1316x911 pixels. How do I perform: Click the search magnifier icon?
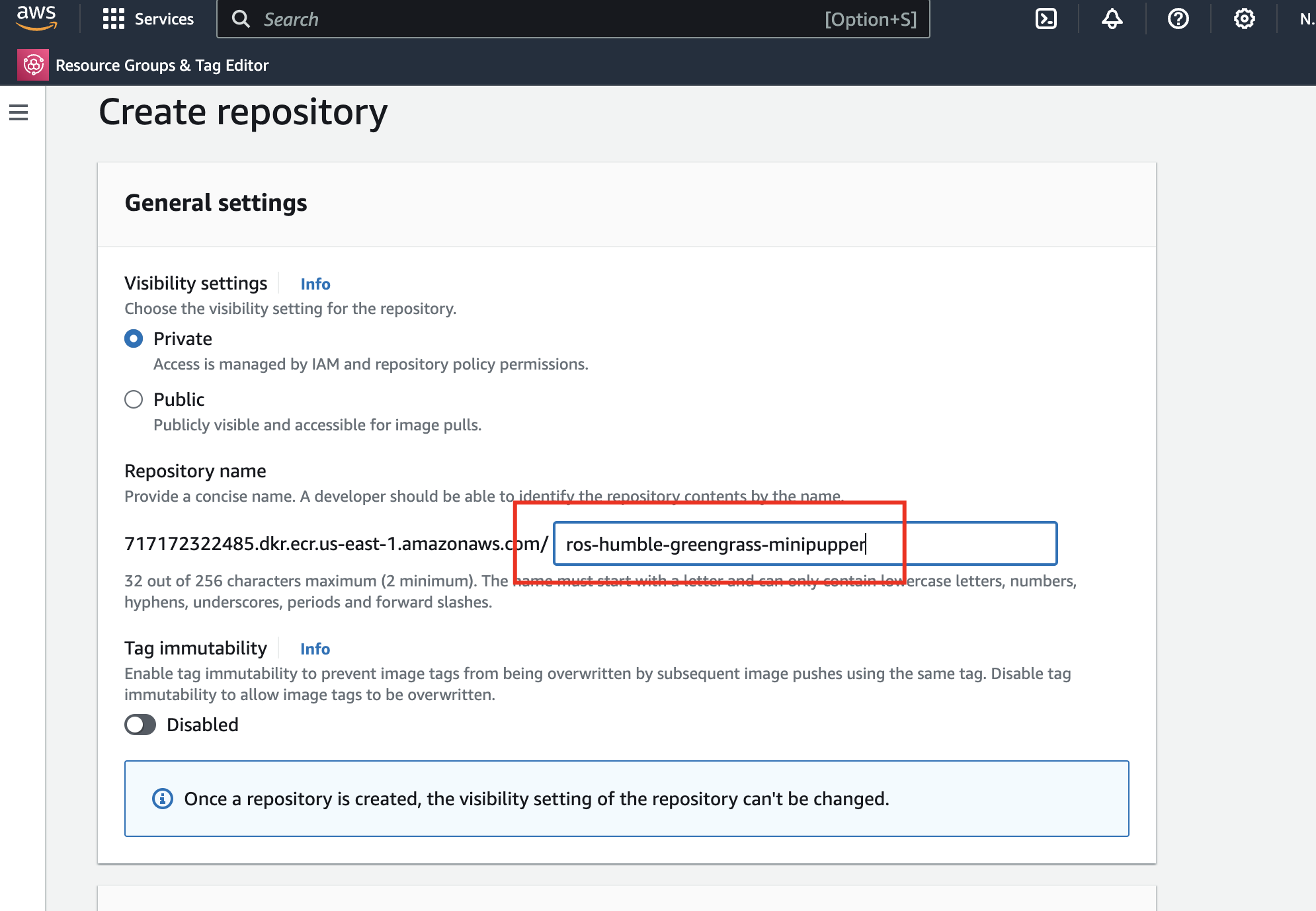click(x=241, y=19)
